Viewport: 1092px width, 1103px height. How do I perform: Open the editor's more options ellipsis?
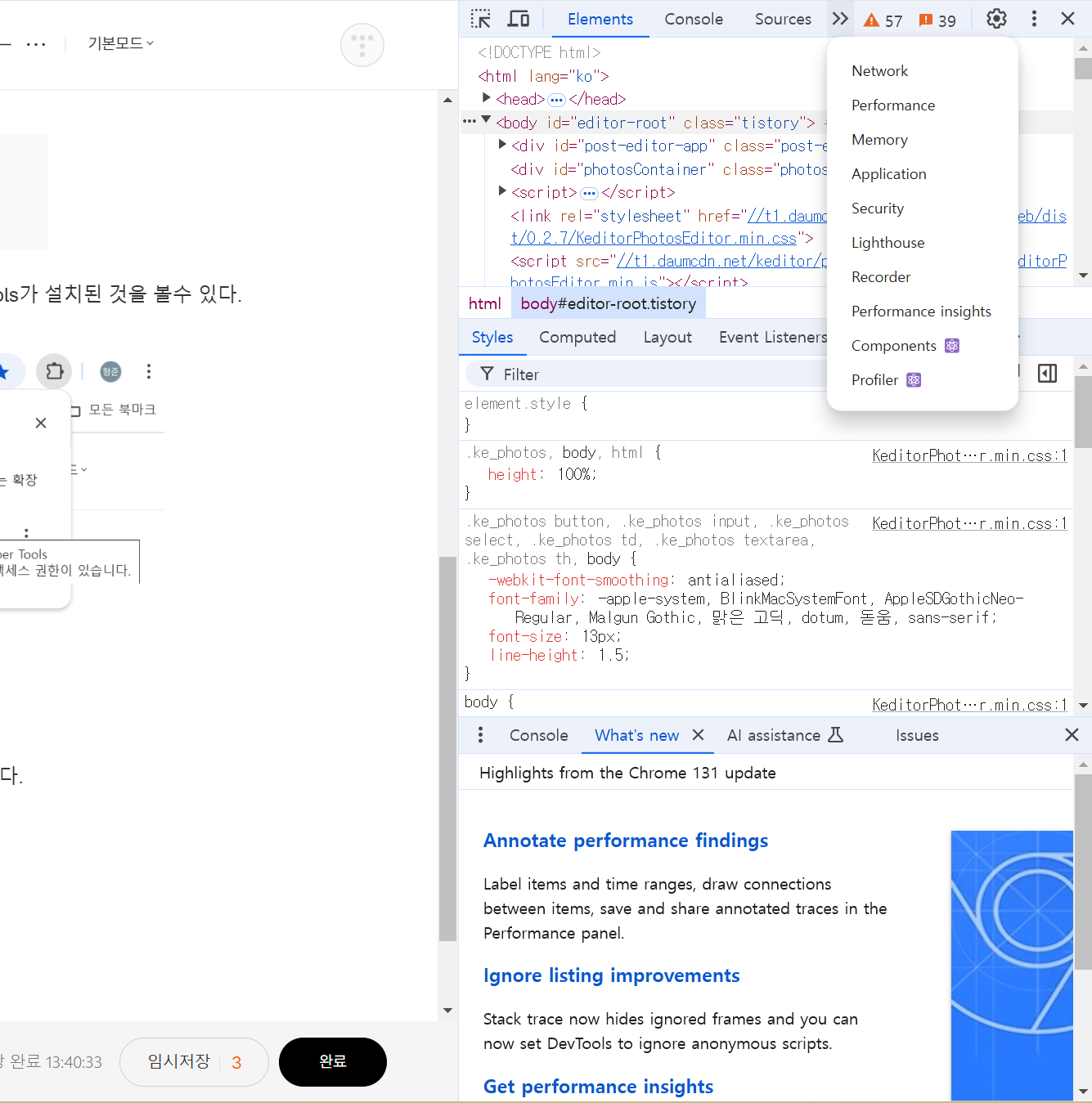coord(36,44)
